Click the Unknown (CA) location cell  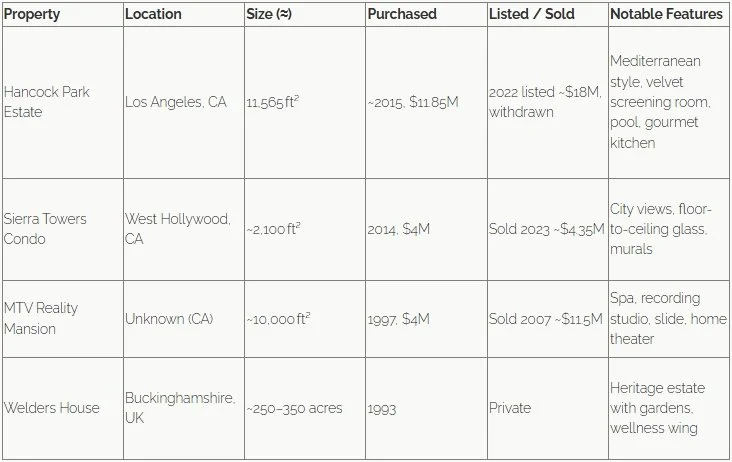(x=184, y=319)
